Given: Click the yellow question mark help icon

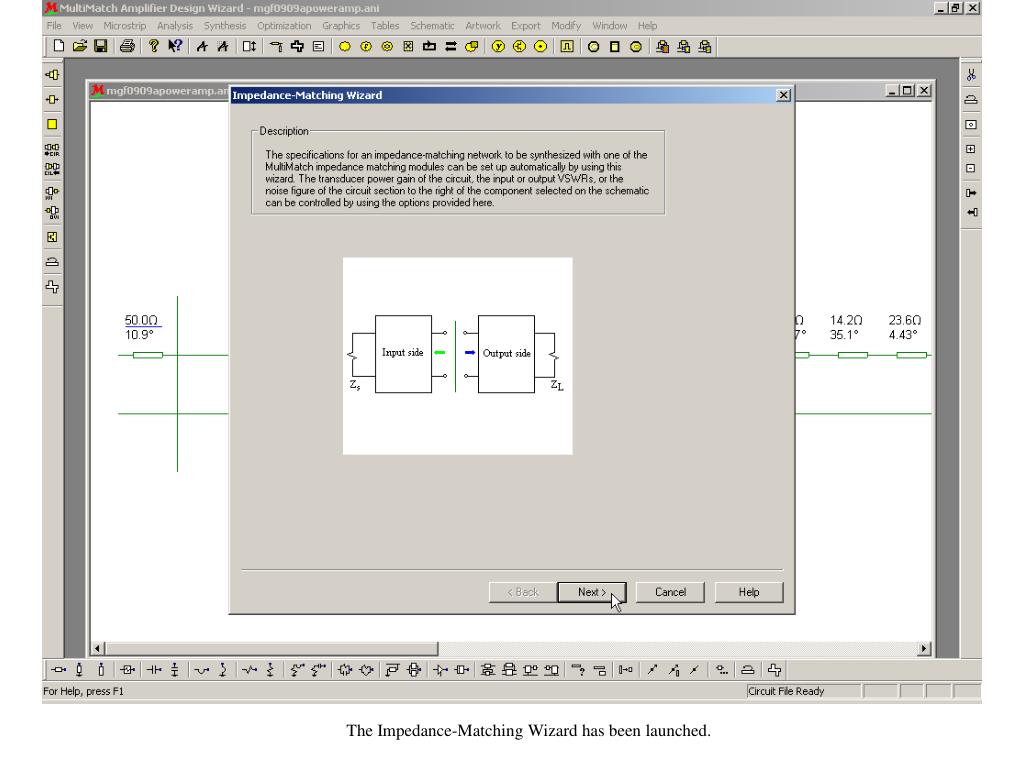Looking at the screenshot, I should coord(153,46).
